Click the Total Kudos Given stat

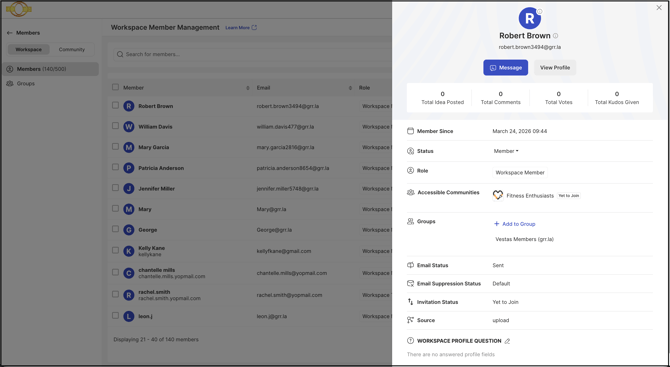617,98
